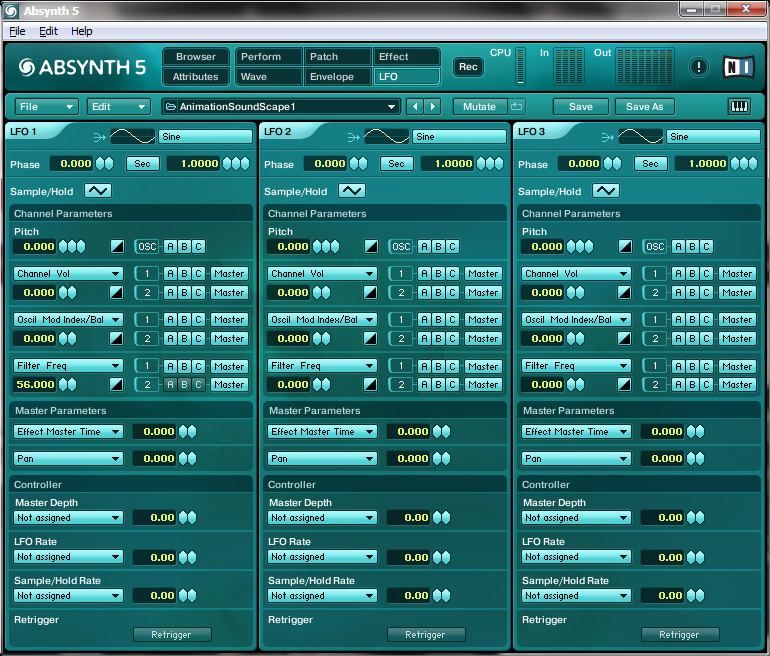The image size is (770, 656).
Task: Open the File dropdown in toolbar
Action: click(47, 107)
